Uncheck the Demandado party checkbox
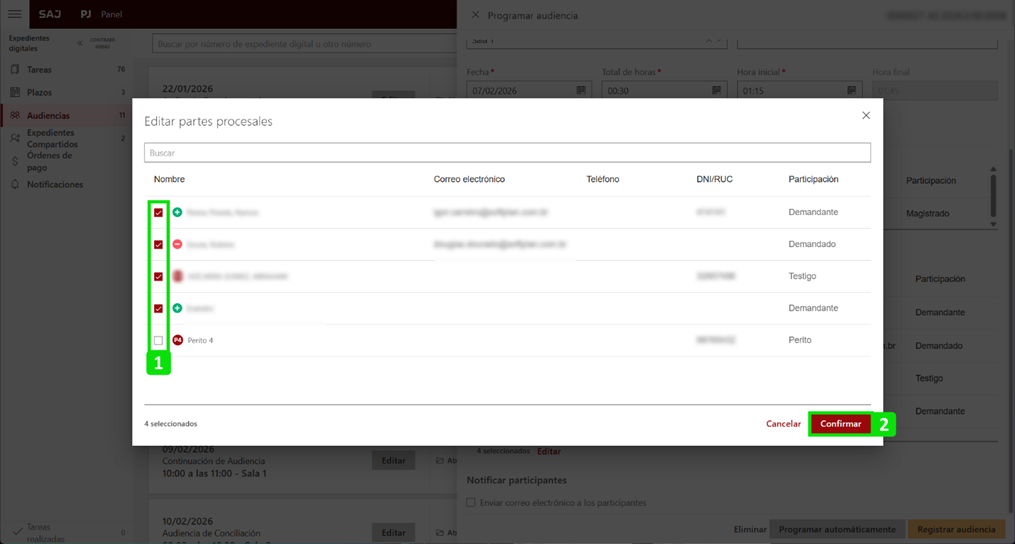 [158, 245]
